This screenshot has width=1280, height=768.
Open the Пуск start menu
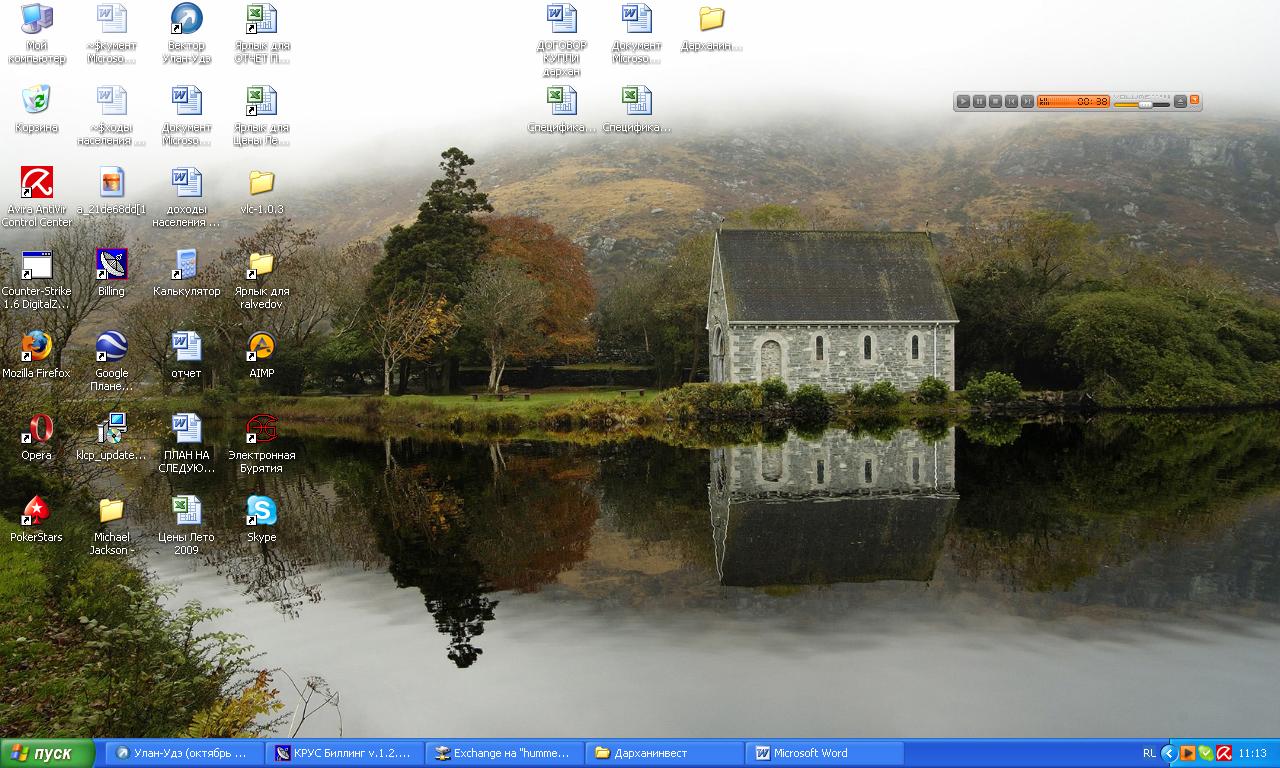pos(47,753)
